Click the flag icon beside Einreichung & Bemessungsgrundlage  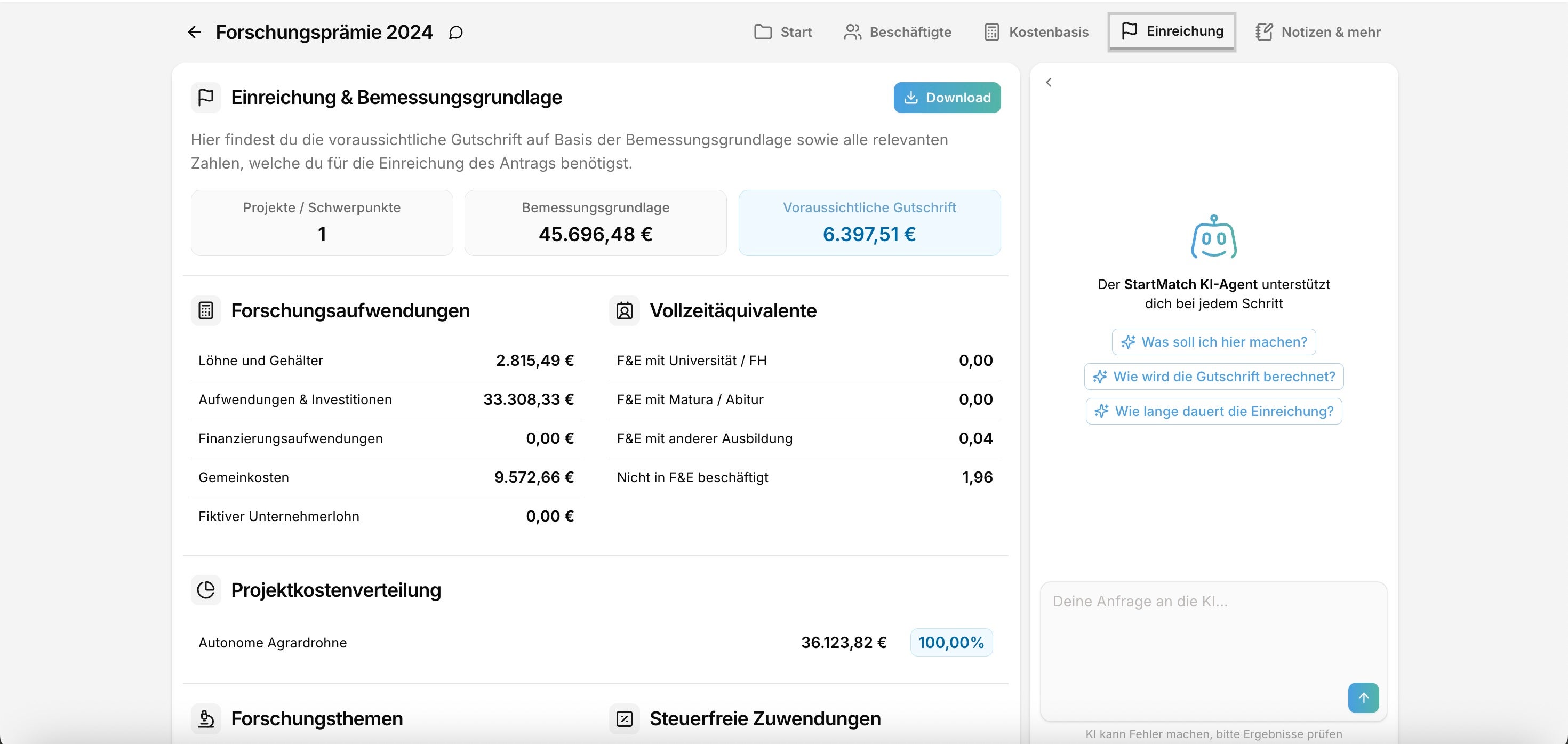[206, 98]
